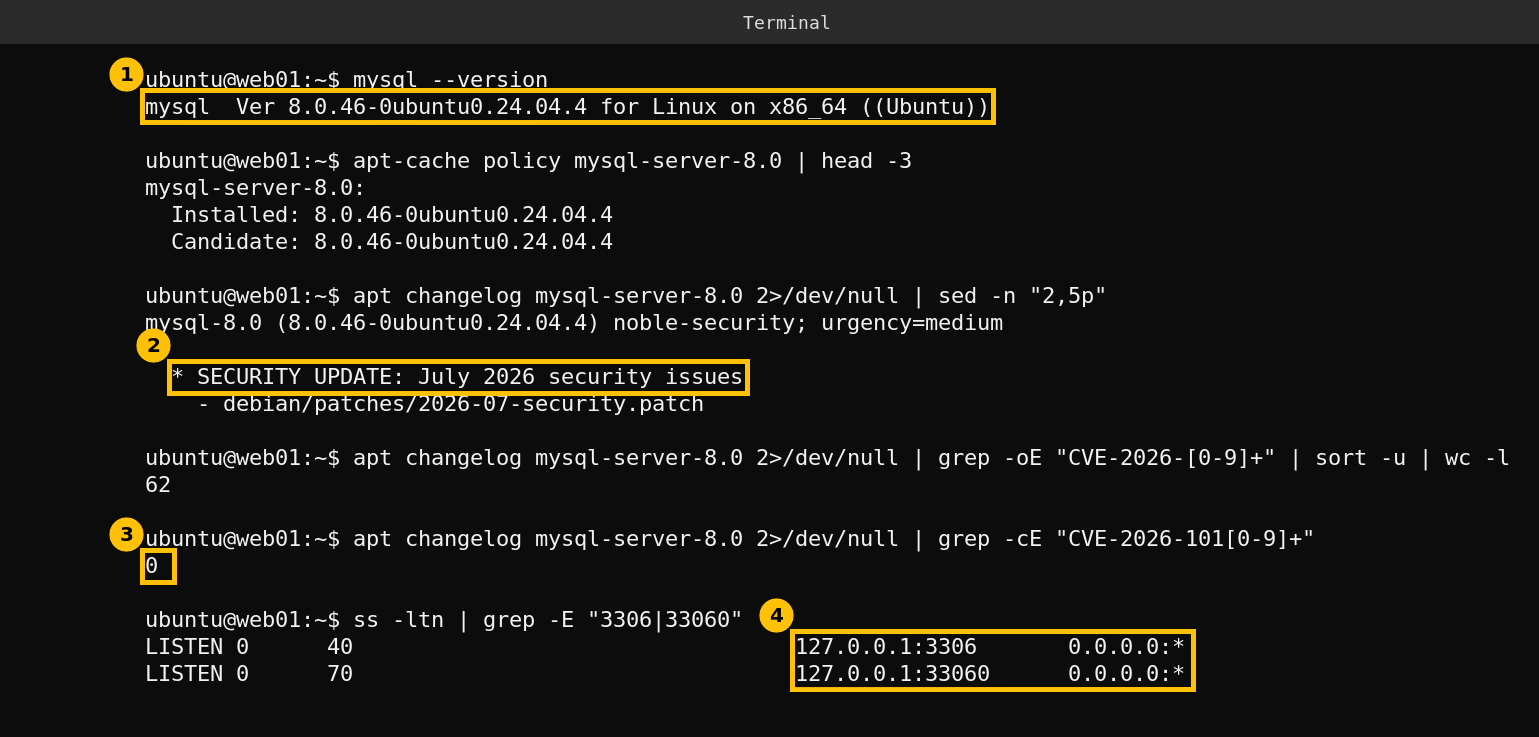Click the address 127.0.0.1:3306

pos(886,647)
